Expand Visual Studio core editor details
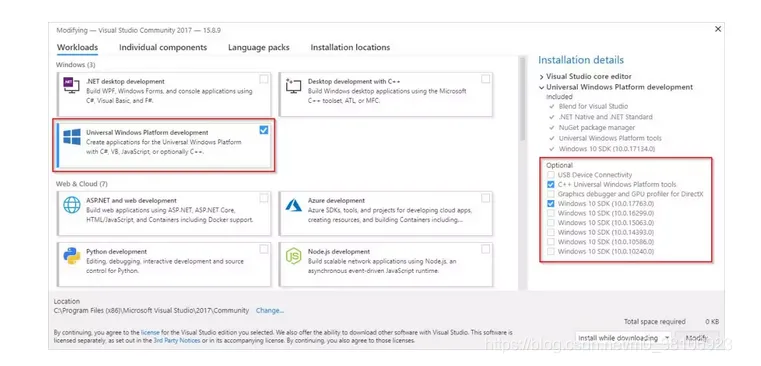Viewport: 761px width, 366px height. 542,77
